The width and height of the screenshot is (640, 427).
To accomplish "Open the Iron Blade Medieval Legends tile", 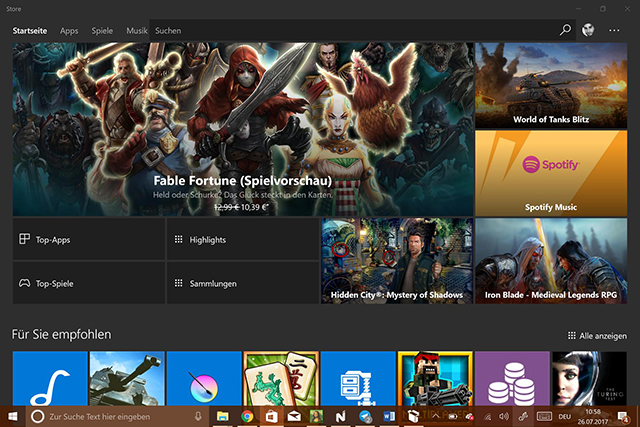I will [551, 260].
